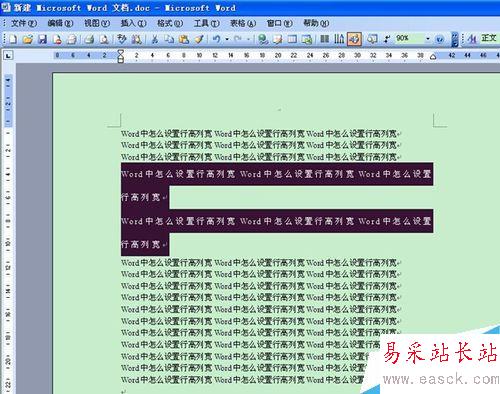
Task: Click the last text line of the document
Action: click(242, 380)
